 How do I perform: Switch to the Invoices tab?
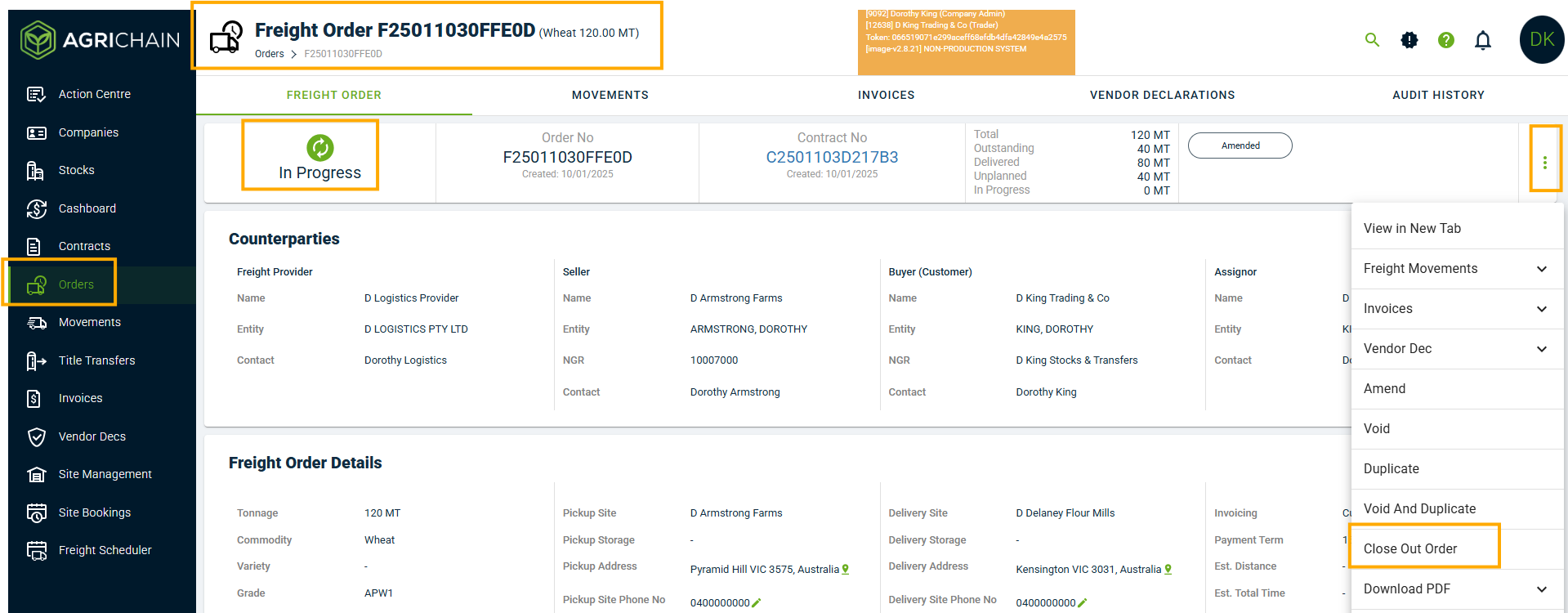887,95
